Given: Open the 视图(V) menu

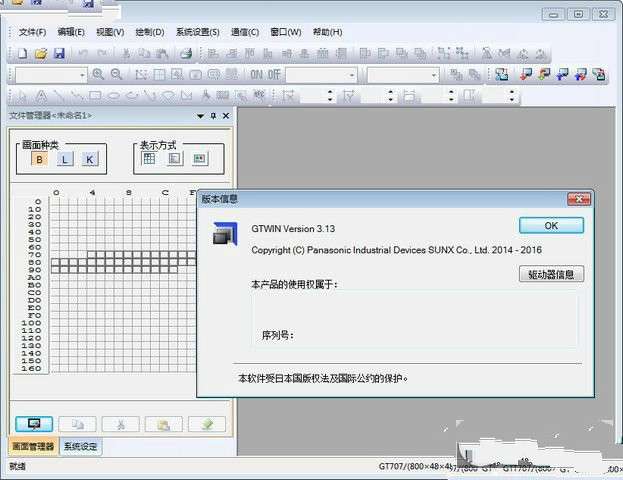Looking at the screenshot, I should pyautogui.click(x=110, y=32).
